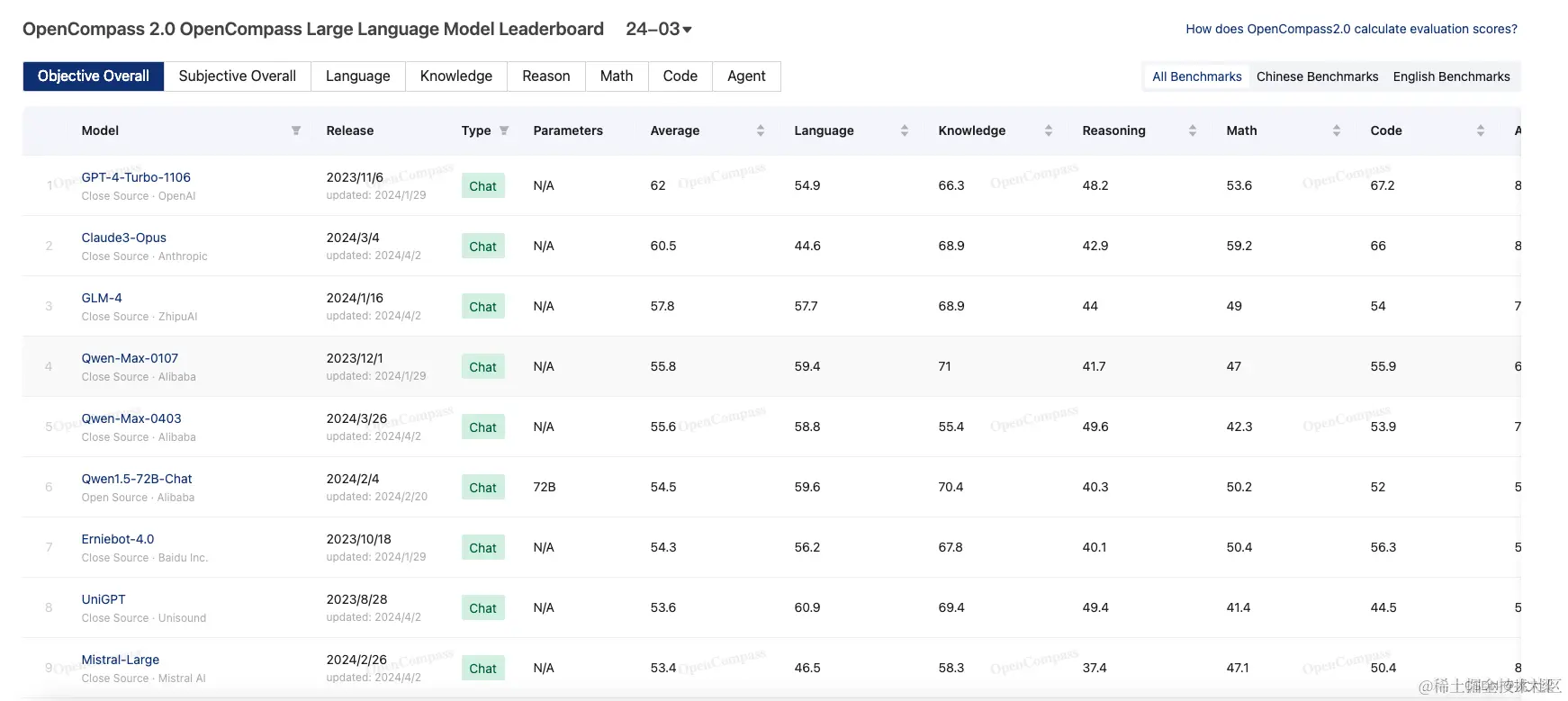Click release date 2024/2/26 for Mistral-Large
Screen dimensions: 1568x701
pos(356,660)
